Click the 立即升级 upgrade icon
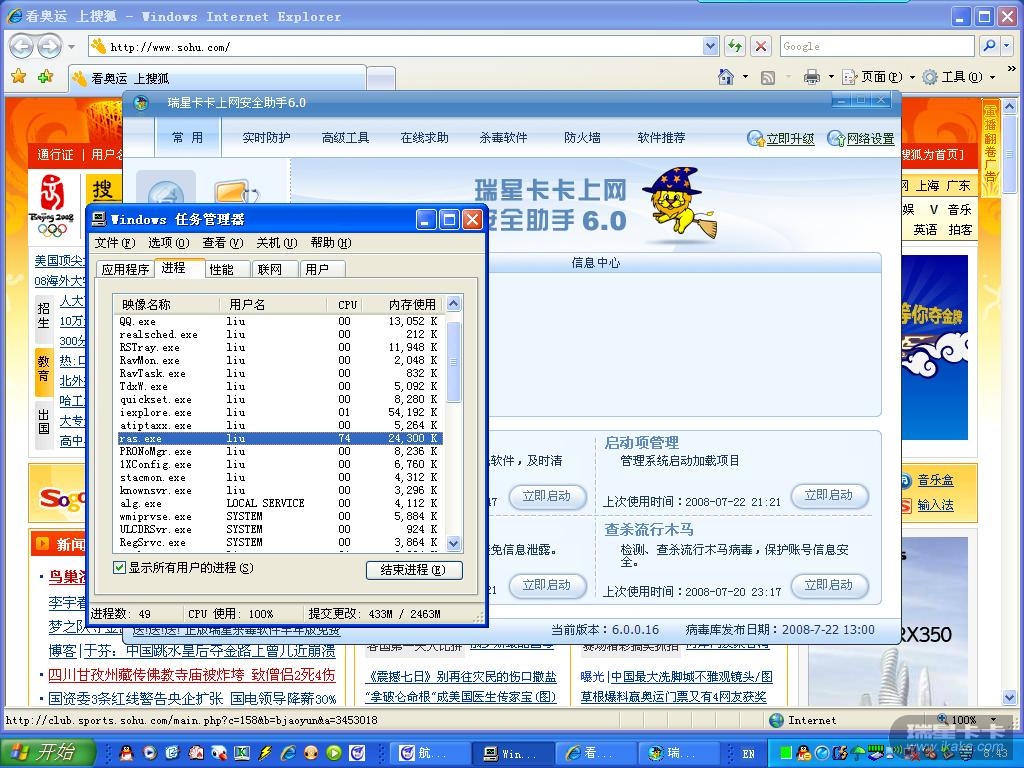Image resolution: width=1024 pixels, height=768 pixels. click(756, 138)
